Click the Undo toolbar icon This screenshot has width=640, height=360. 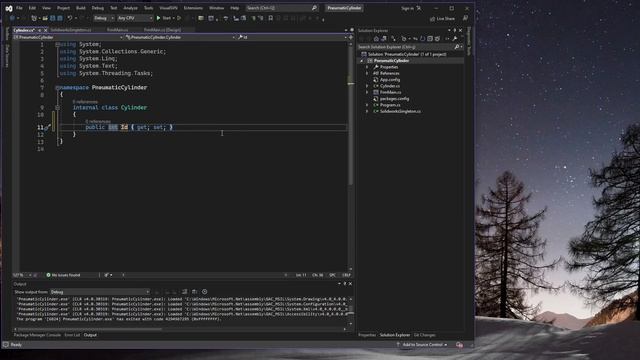70,18
